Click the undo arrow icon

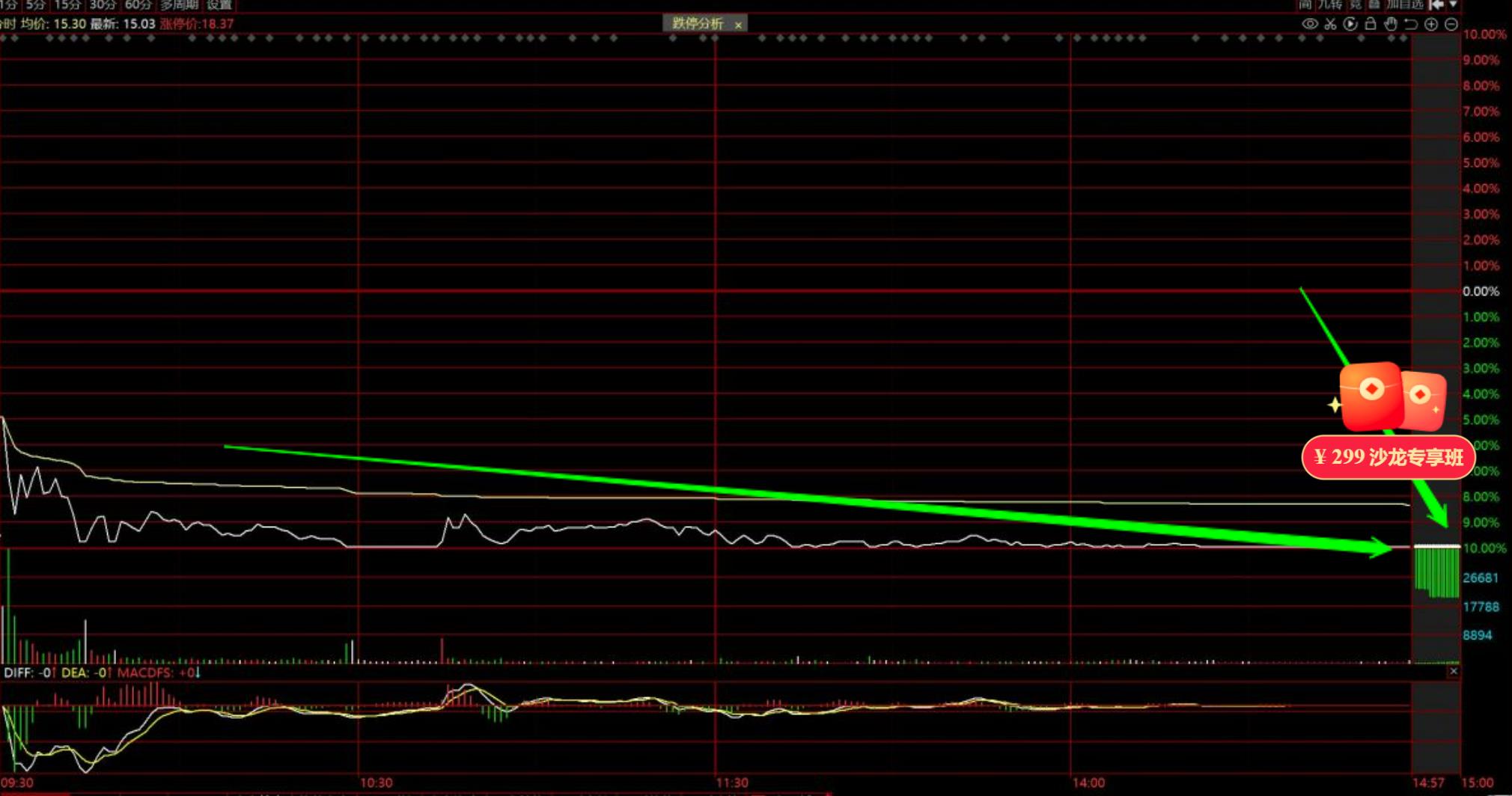1411,24
